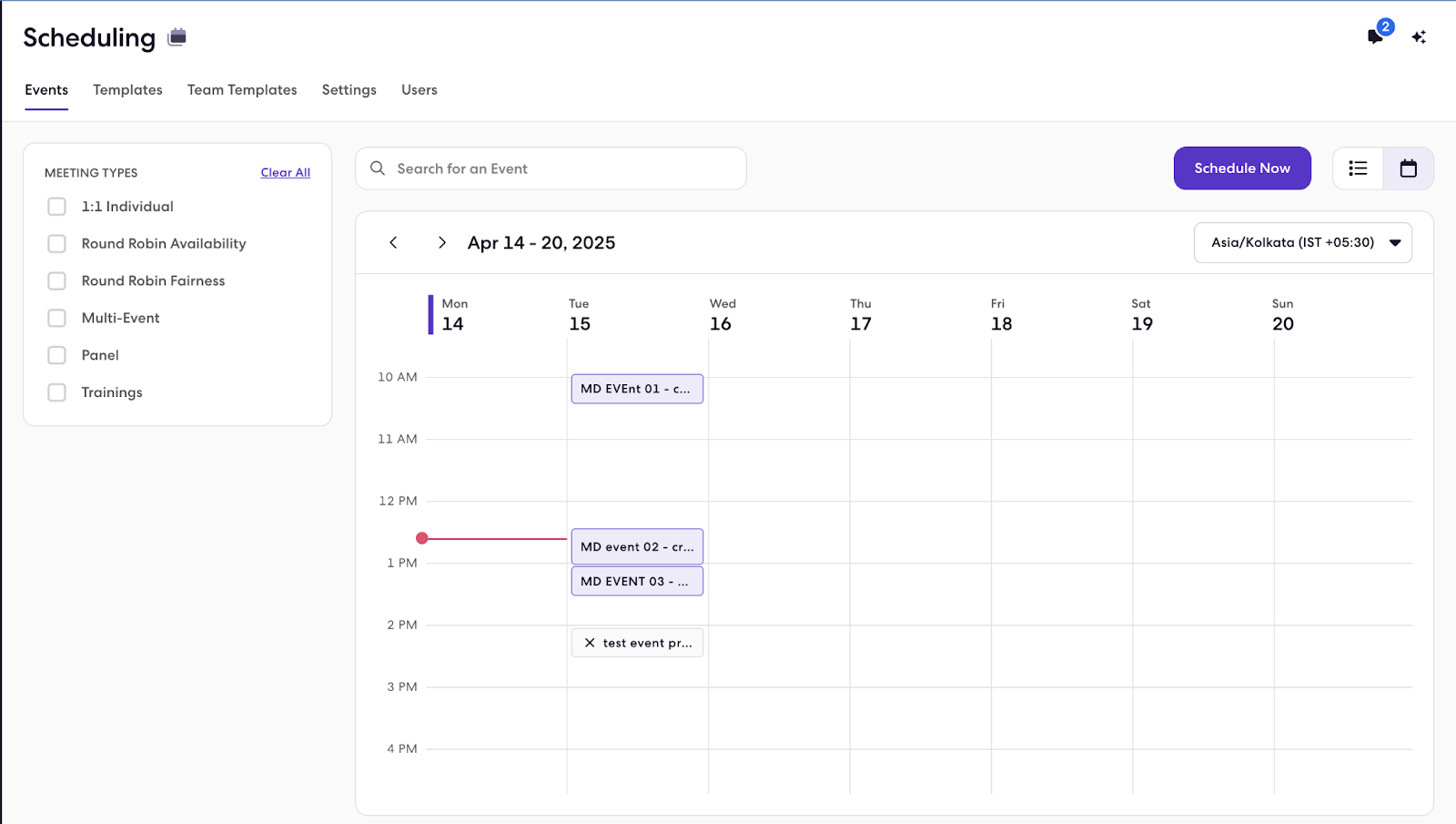Check the Multi-Event filter option
Image resolution: width=1456 pixels, height=824 pixels.
point(56,317)
